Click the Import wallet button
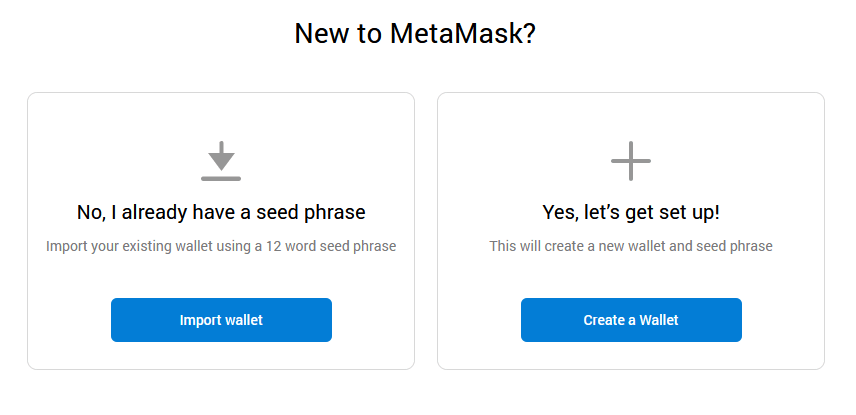This screenshot has width=856, height=415. click(221, 320)
